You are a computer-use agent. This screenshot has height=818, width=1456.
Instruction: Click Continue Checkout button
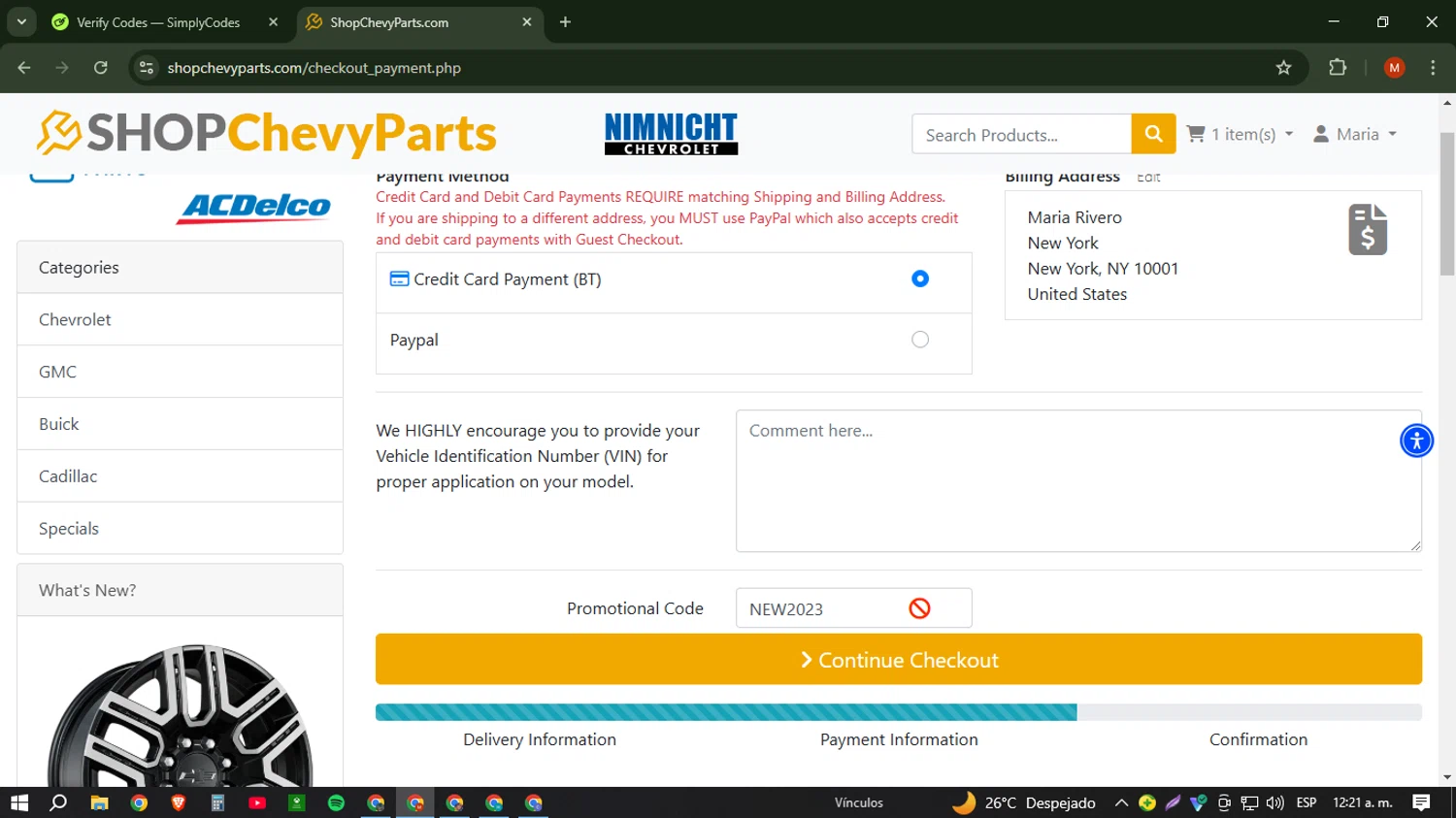coord(899,660)
